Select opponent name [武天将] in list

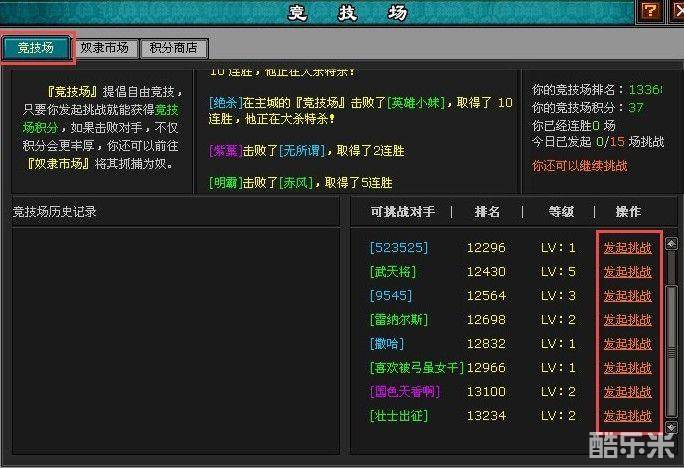(392, 272)
